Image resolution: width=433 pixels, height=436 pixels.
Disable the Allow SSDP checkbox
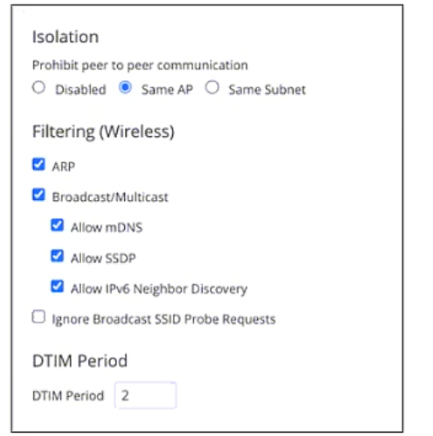(57, 256)
